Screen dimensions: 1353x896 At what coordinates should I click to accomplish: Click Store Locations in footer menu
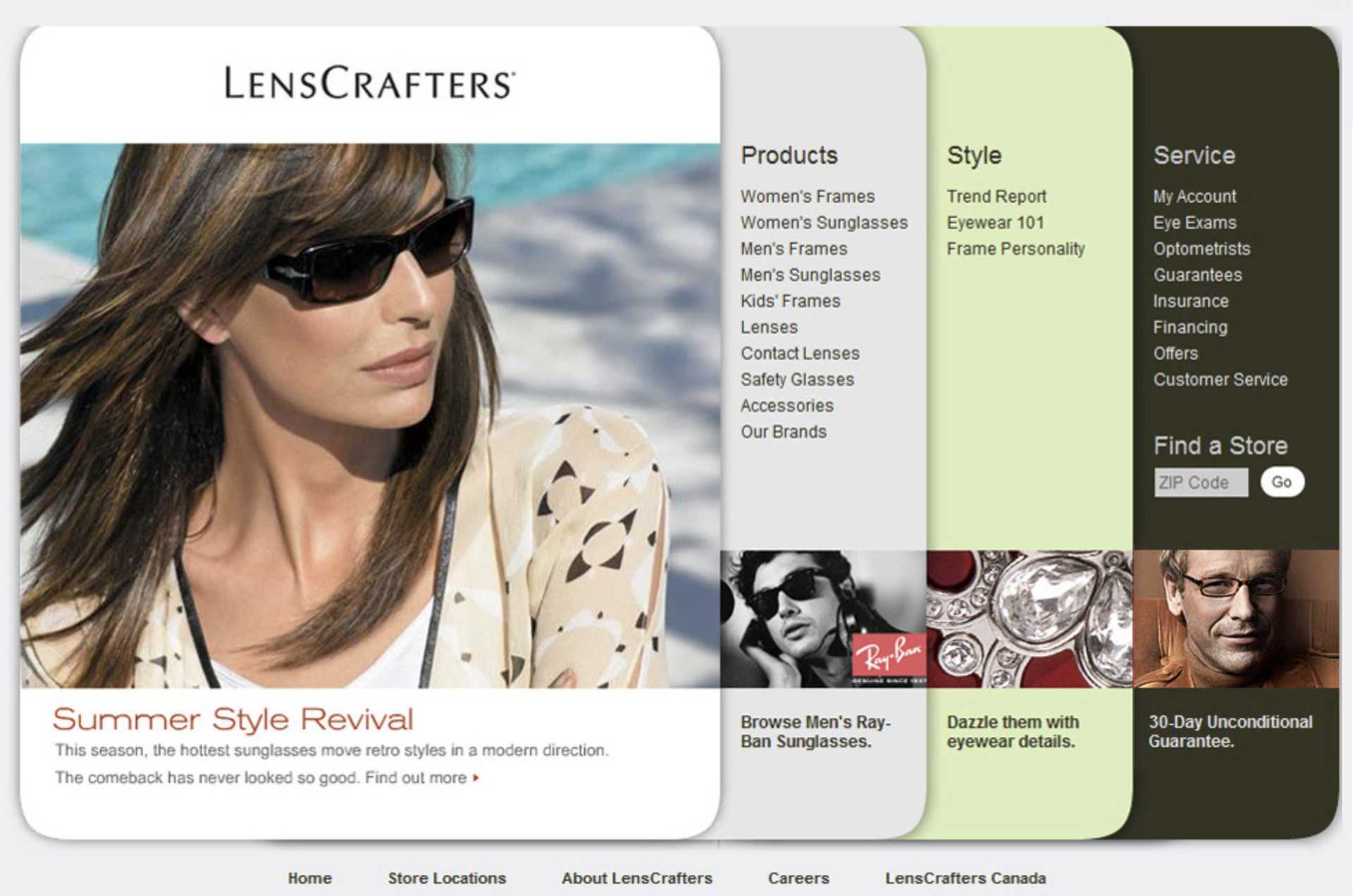click(447, 878)
